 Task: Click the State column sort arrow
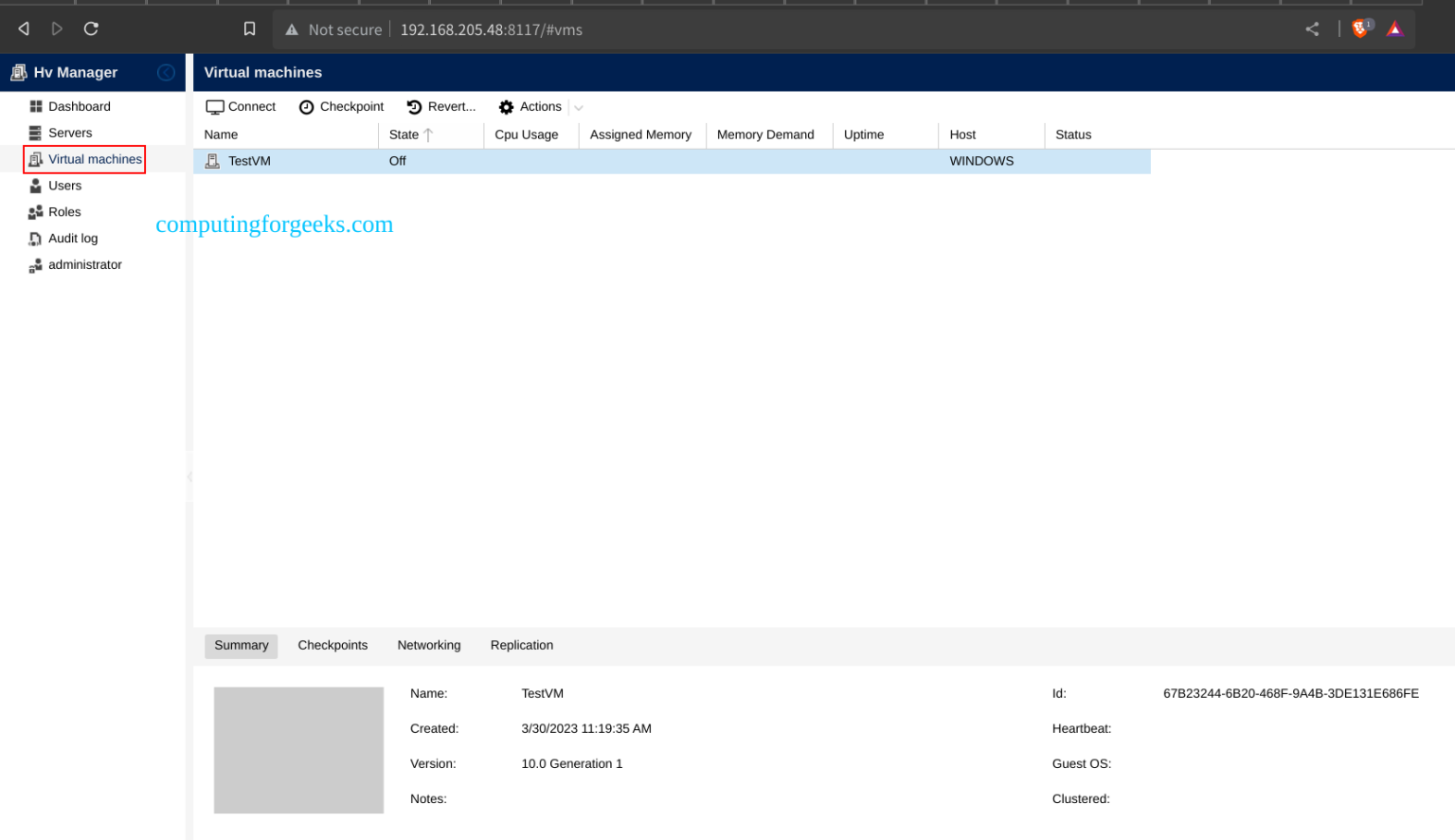pyautogui.click(x=426, y=134)
